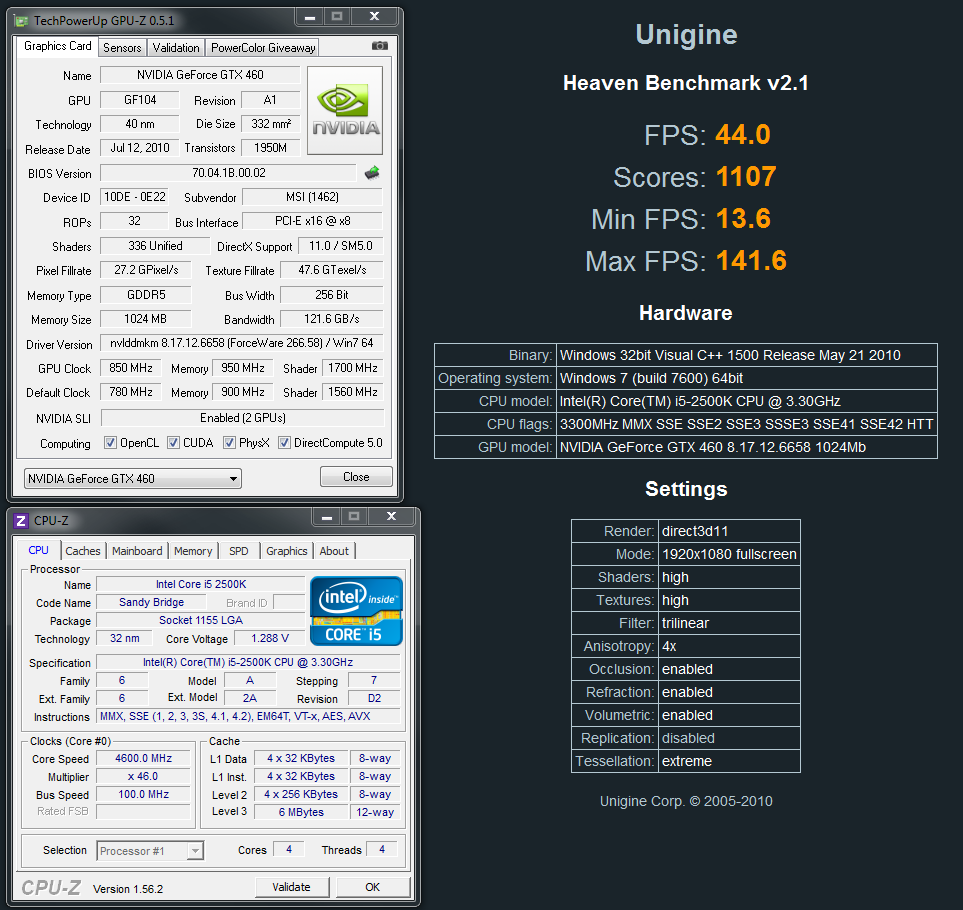Toggle the OpenCL checkbox
Image resolution: width=963 pixels, height=910 pixels.
pos(111,443)
